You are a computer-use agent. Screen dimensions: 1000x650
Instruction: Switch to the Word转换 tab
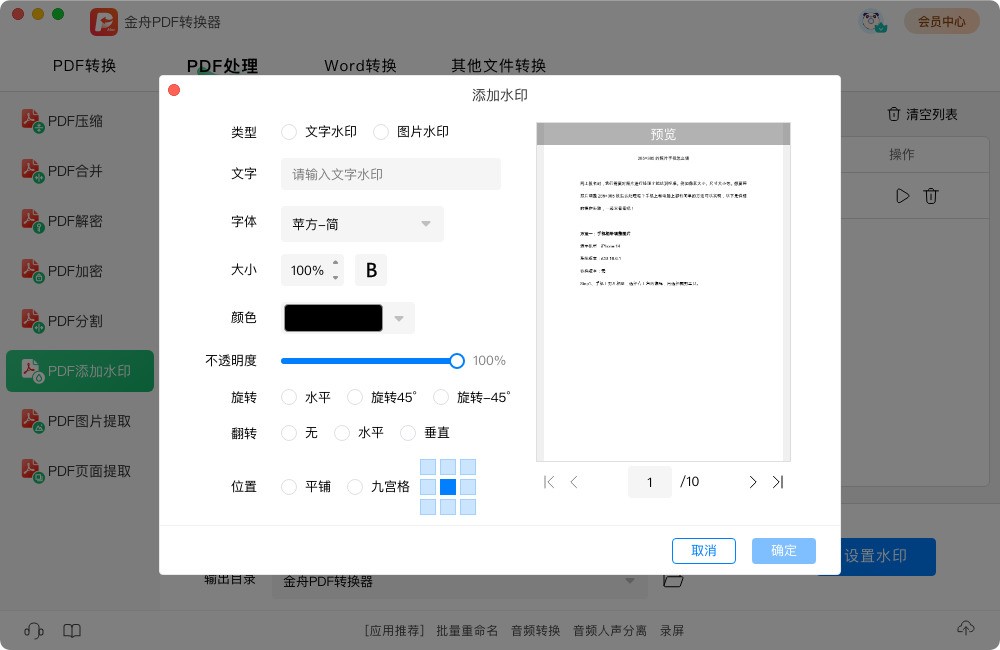pos(360,66)
